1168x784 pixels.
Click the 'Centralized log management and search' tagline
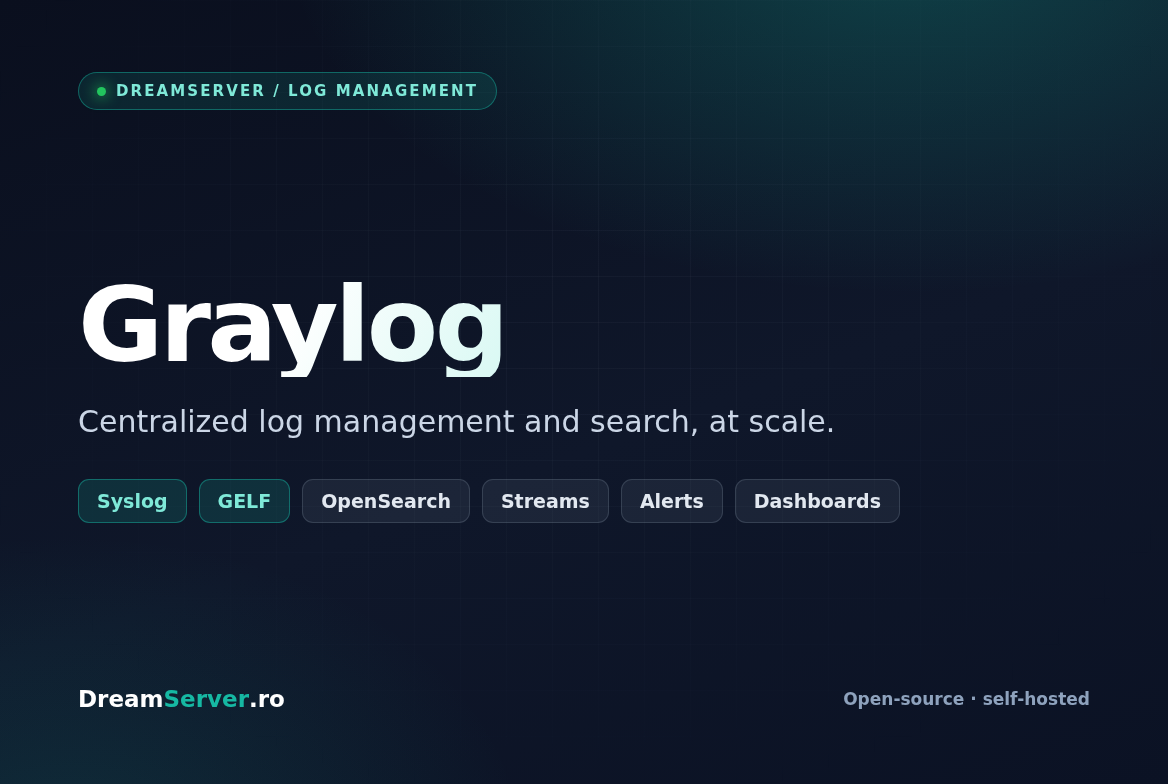click(x=456, y=422)
